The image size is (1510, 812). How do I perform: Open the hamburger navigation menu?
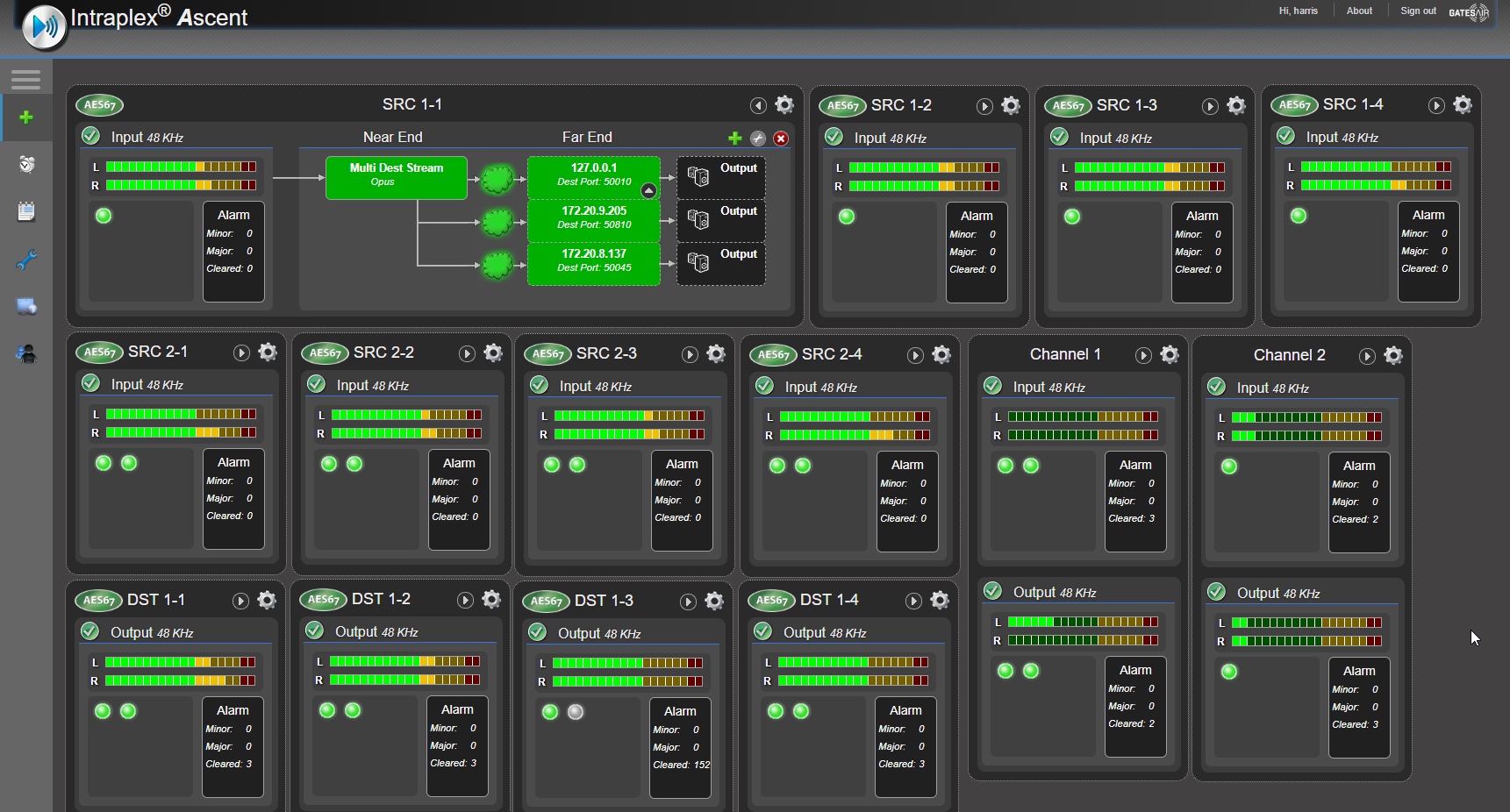(x=25, y=80)
